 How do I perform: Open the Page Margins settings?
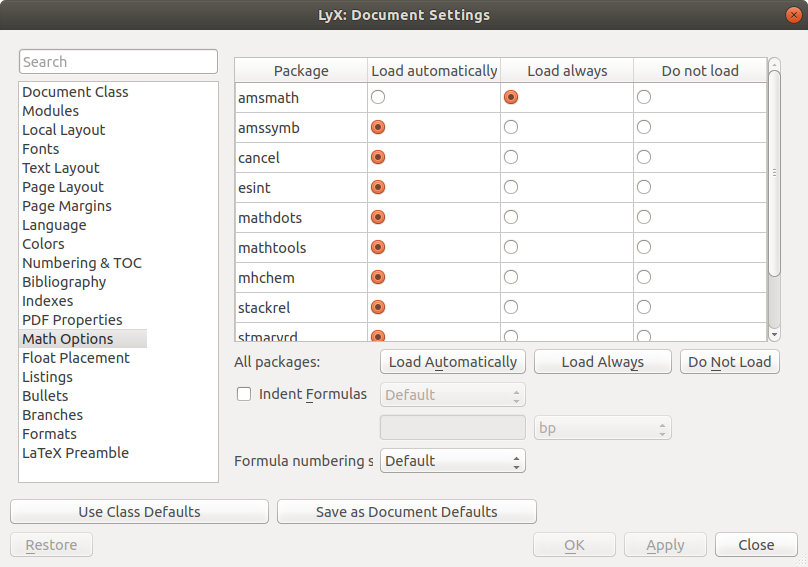coord(67,206)
